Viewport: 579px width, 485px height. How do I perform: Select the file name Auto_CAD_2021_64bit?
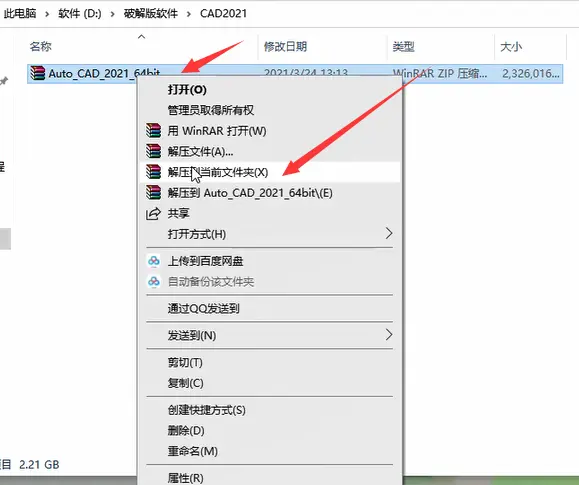click(x=104, y=74)
